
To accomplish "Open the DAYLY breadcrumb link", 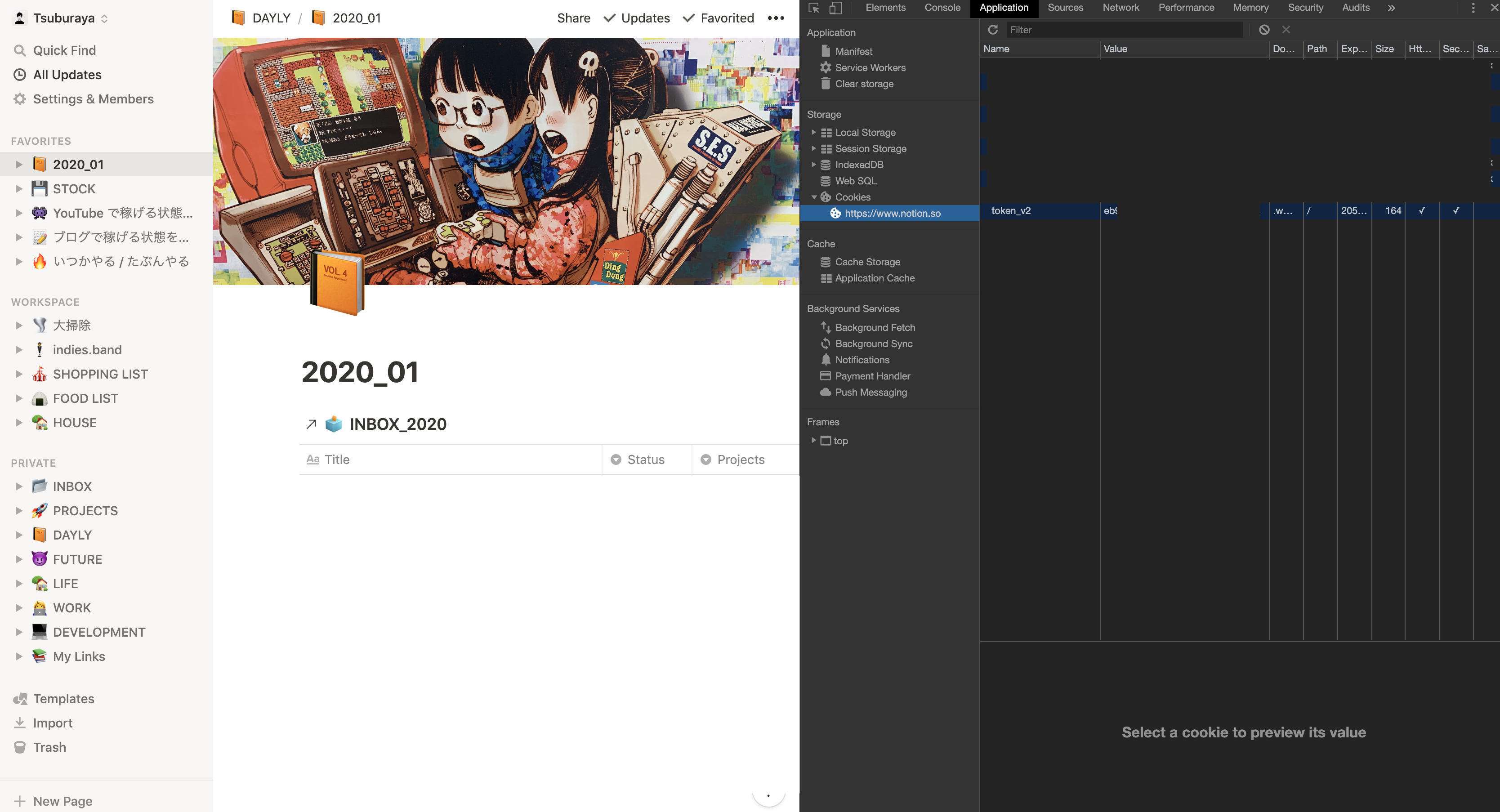I will pyautogui.click(x=261, y=18).
